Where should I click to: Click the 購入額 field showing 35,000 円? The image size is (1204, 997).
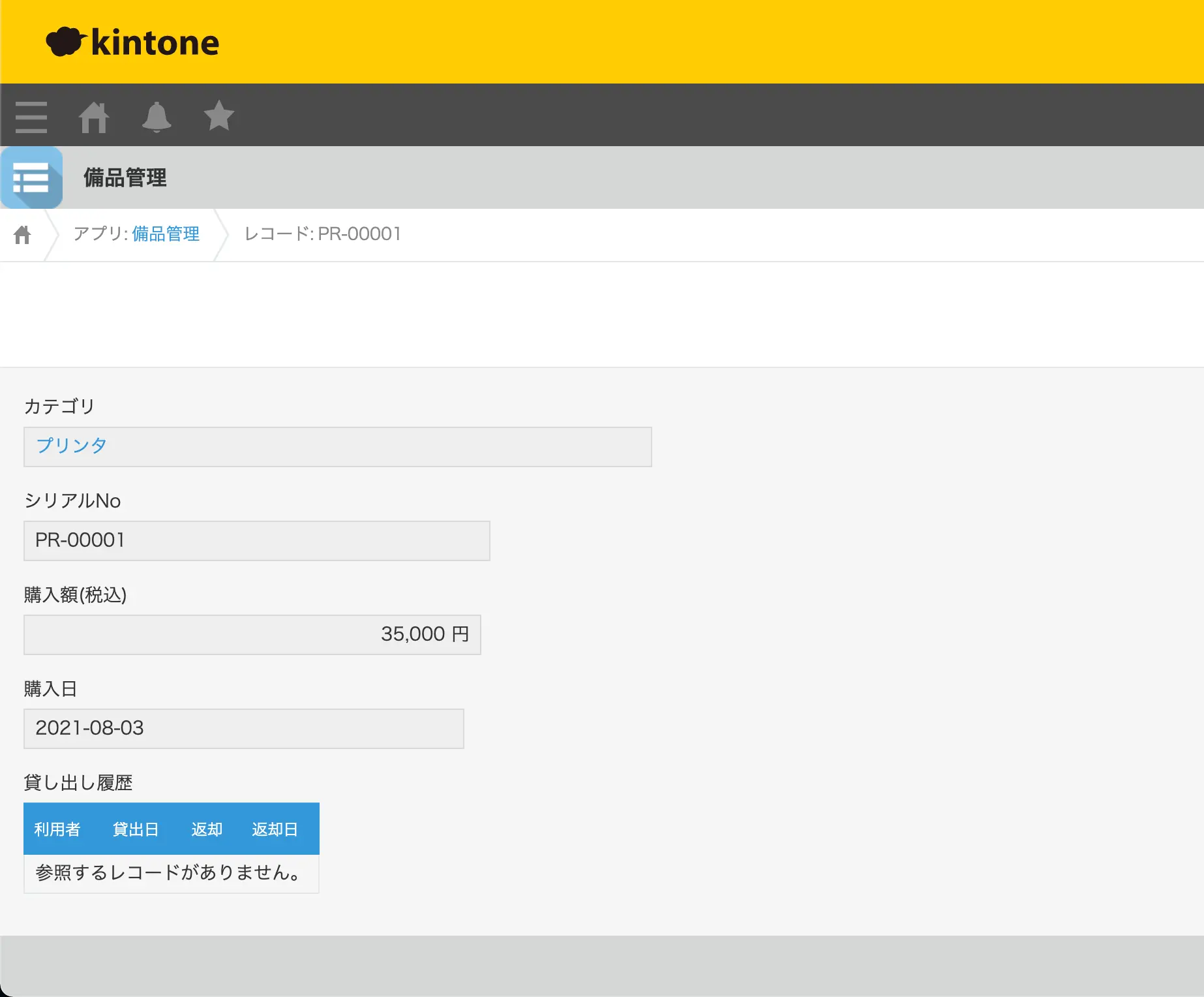(252, 635)
